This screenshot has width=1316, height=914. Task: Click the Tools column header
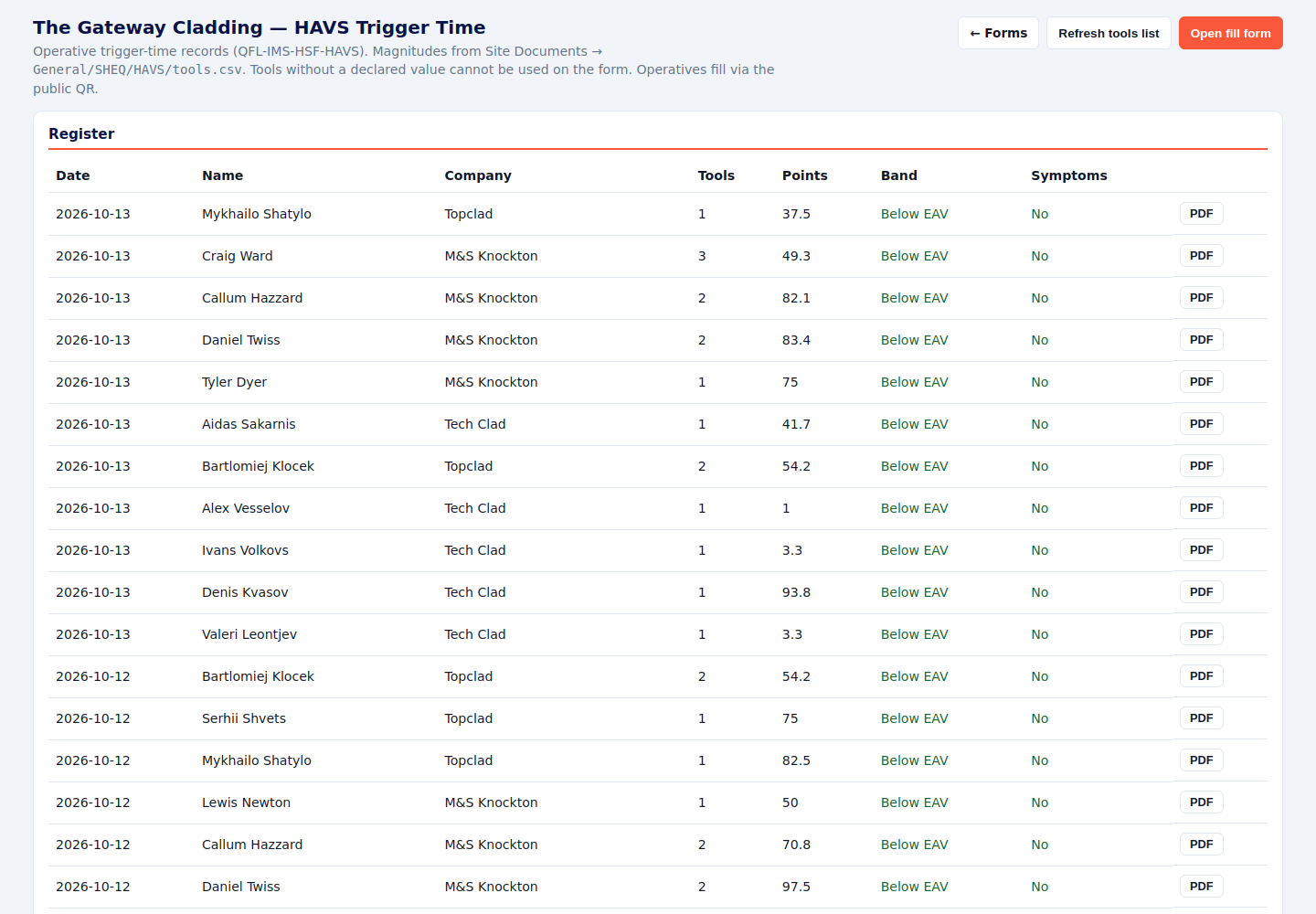(716, 175)
